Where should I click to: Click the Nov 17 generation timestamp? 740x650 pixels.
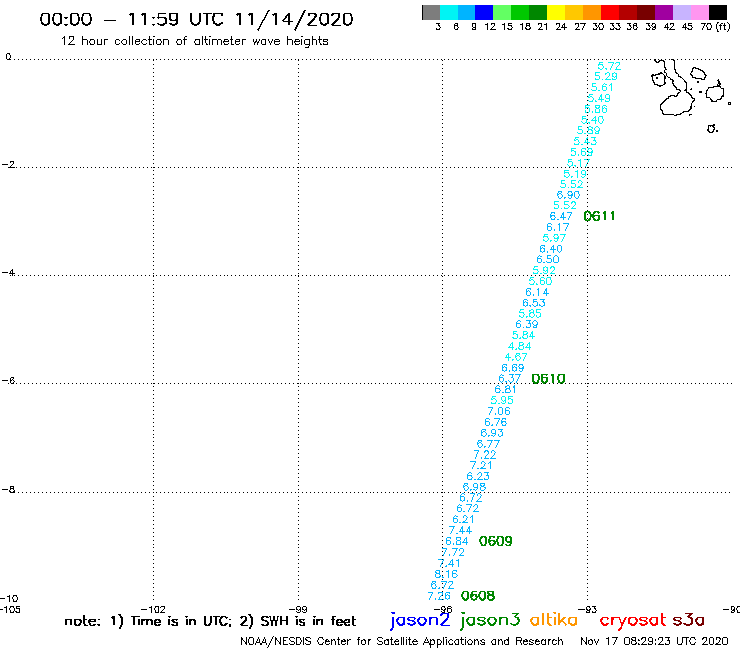click(x=654, y=641)
